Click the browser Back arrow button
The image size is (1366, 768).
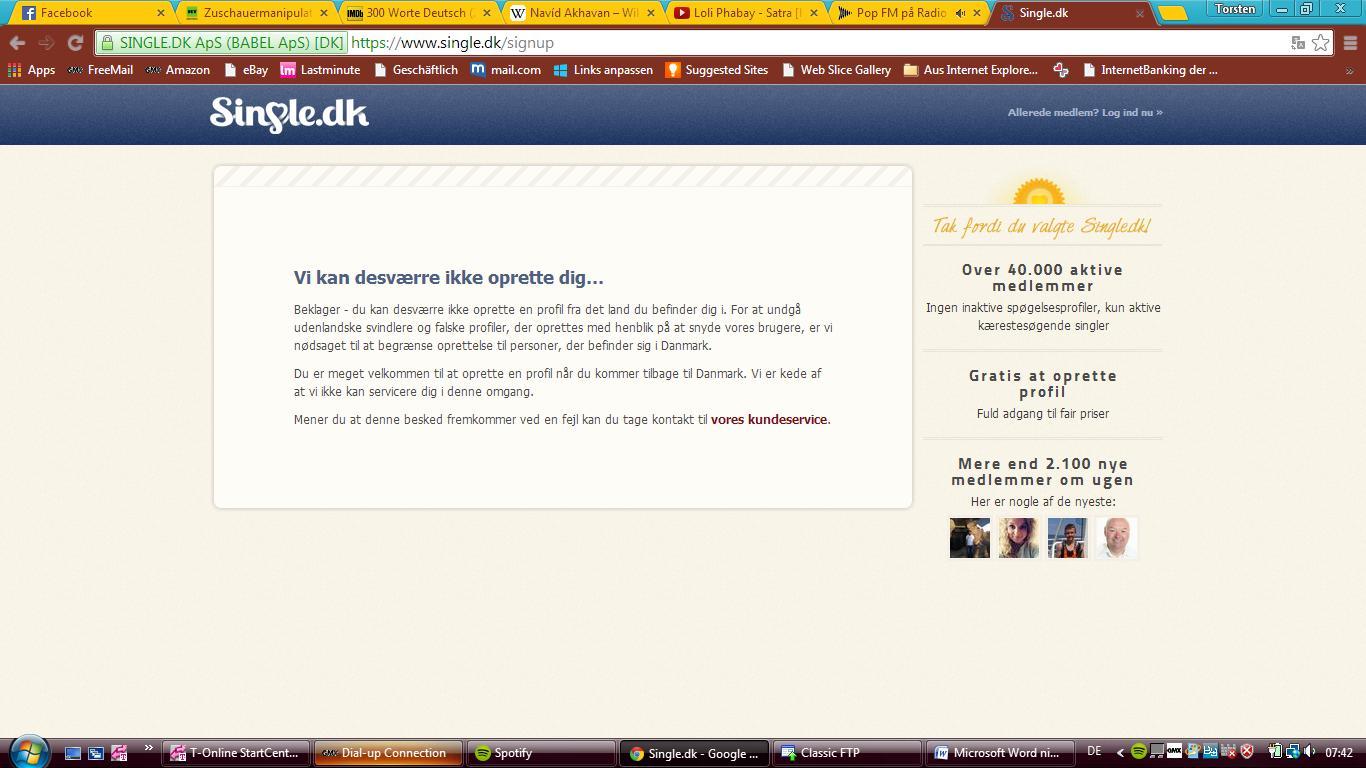(x=17, y=43)
